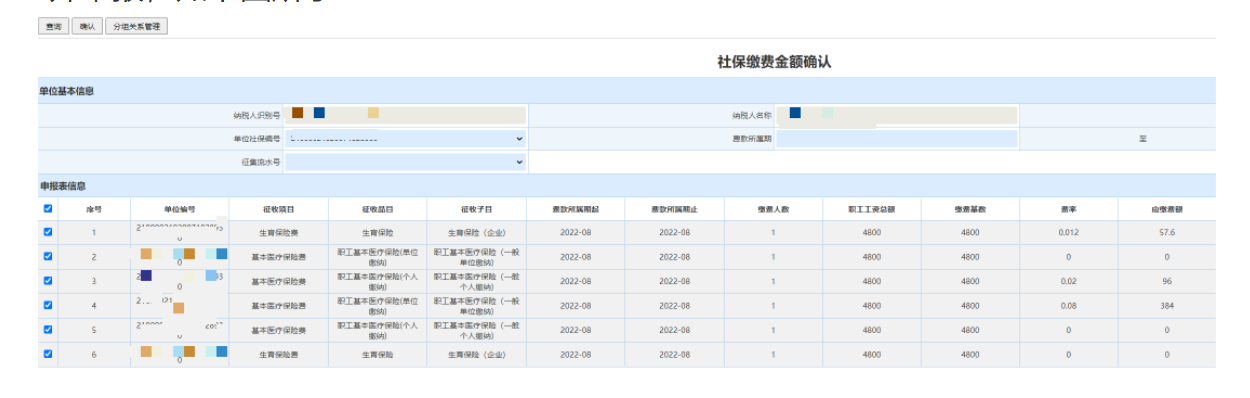
Task: Open the 征集流水号 dropdown
Action: coord(405,161)
